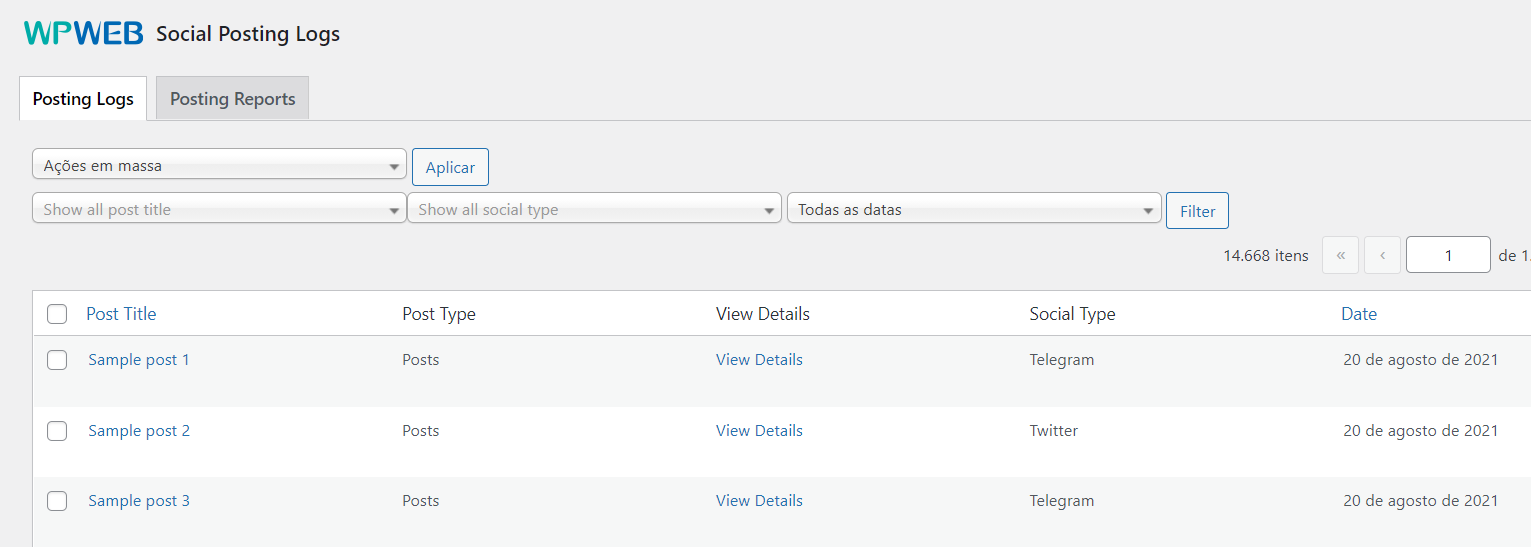Click the Aplicar button

click(450, 167)
